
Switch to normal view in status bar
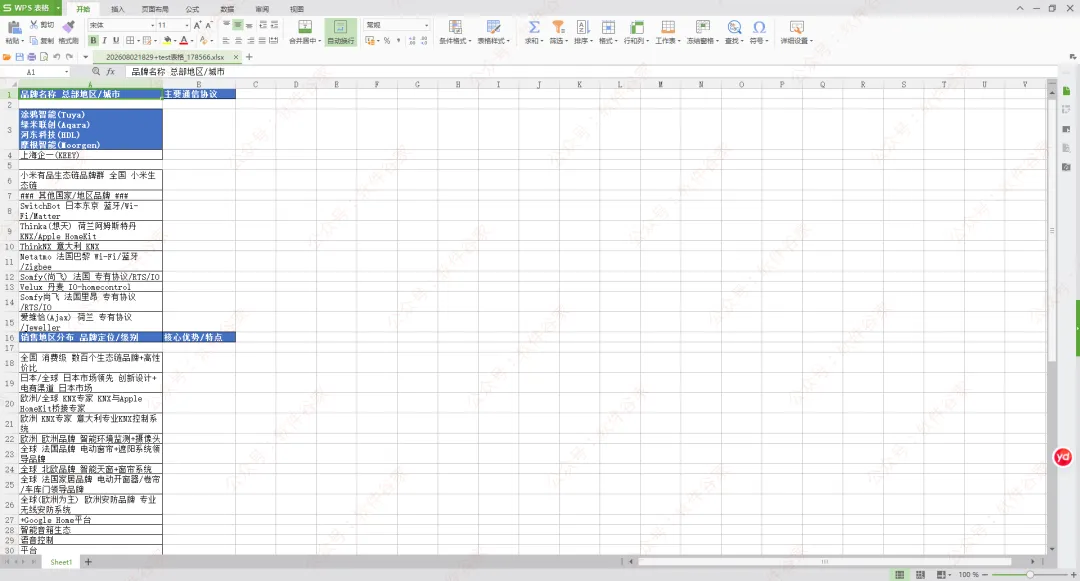coord(900,574)
